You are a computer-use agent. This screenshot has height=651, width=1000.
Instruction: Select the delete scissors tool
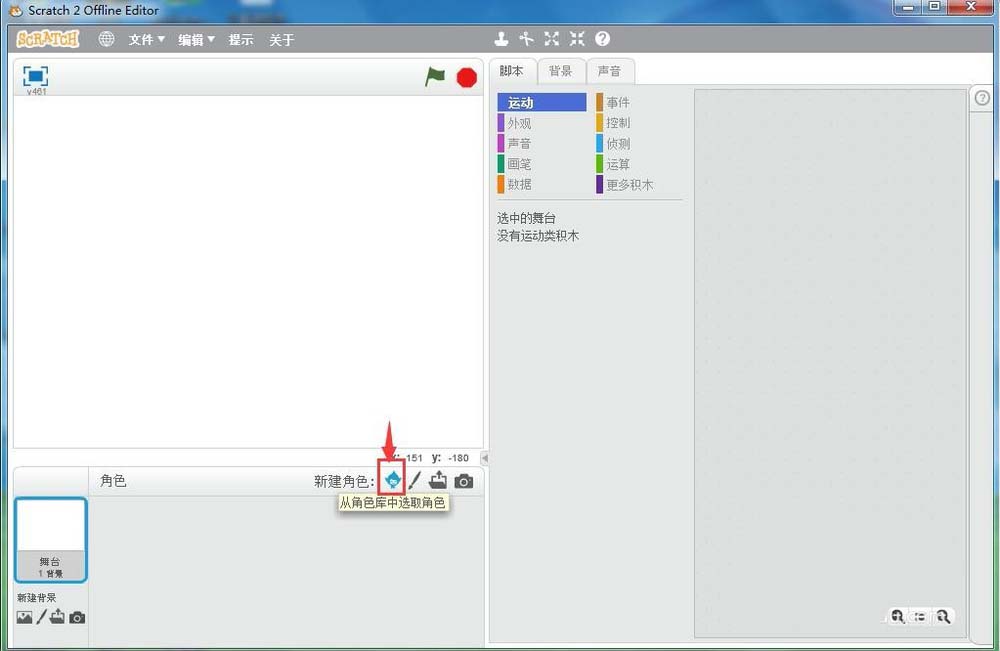click(x=526, y=38)
